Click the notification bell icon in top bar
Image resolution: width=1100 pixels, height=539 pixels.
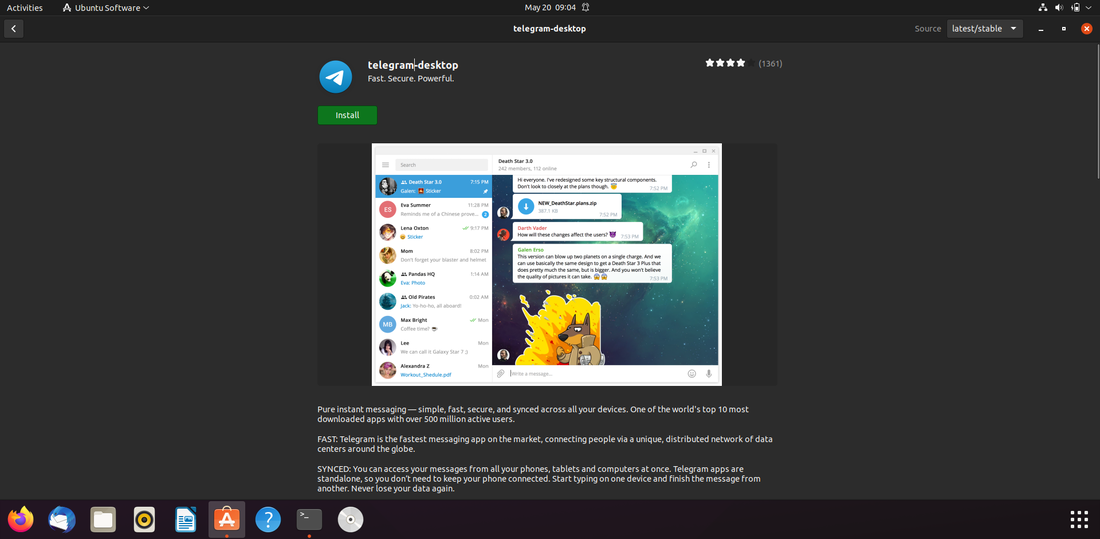[x=585, y=8]
